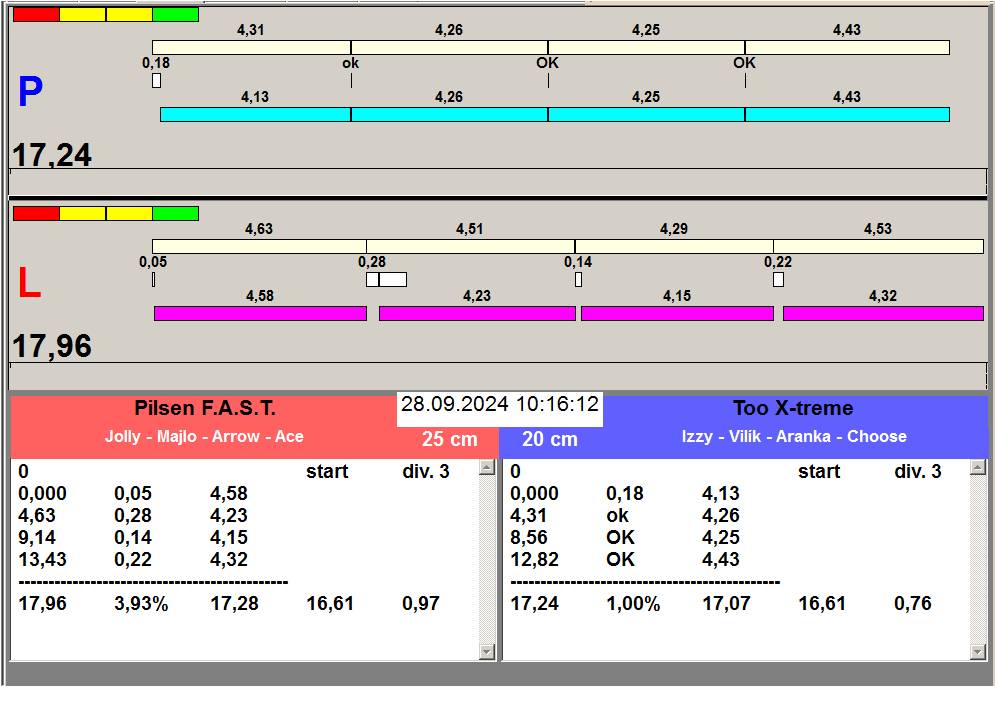Click the 20 cm jump height label
The width and height of the screenshot is (995, 716).
(x=550, y=439)
